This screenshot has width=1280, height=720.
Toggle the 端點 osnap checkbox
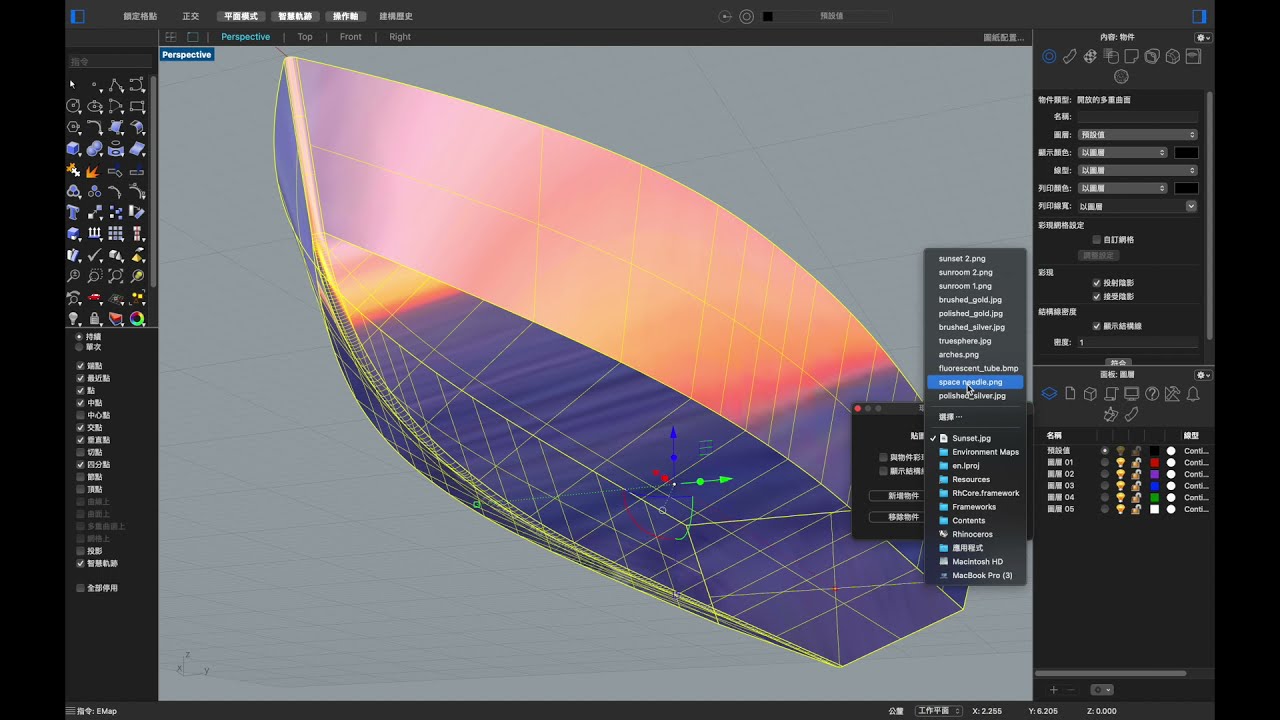[x=80, y=366]
